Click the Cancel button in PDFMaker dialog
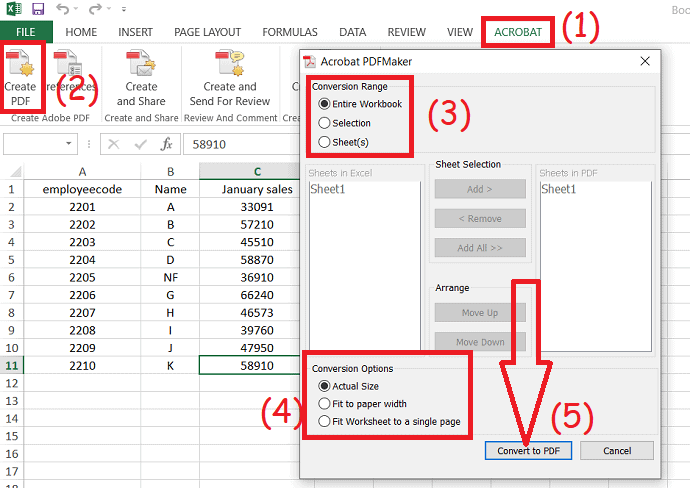 618,451
